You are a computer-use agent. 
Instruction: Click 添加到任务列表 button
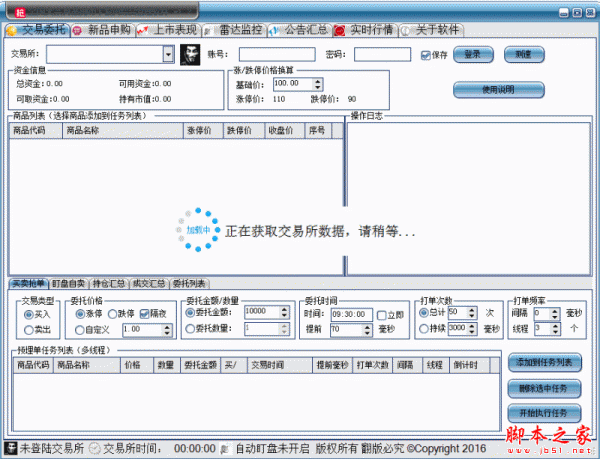(x=545, y=363)
